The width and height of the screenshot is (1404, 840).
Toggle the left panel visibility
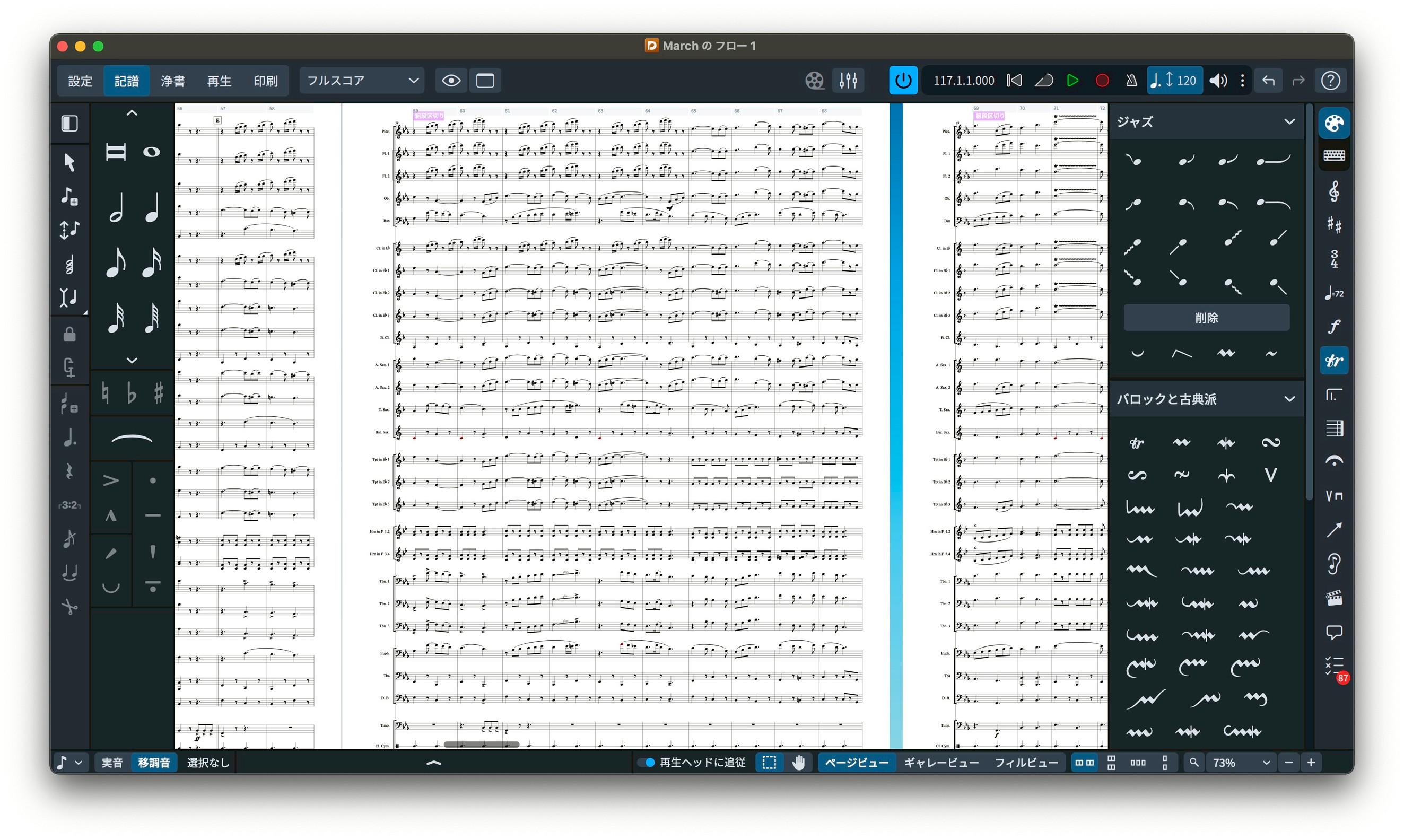pyautogui.click(x=69, y=123)
